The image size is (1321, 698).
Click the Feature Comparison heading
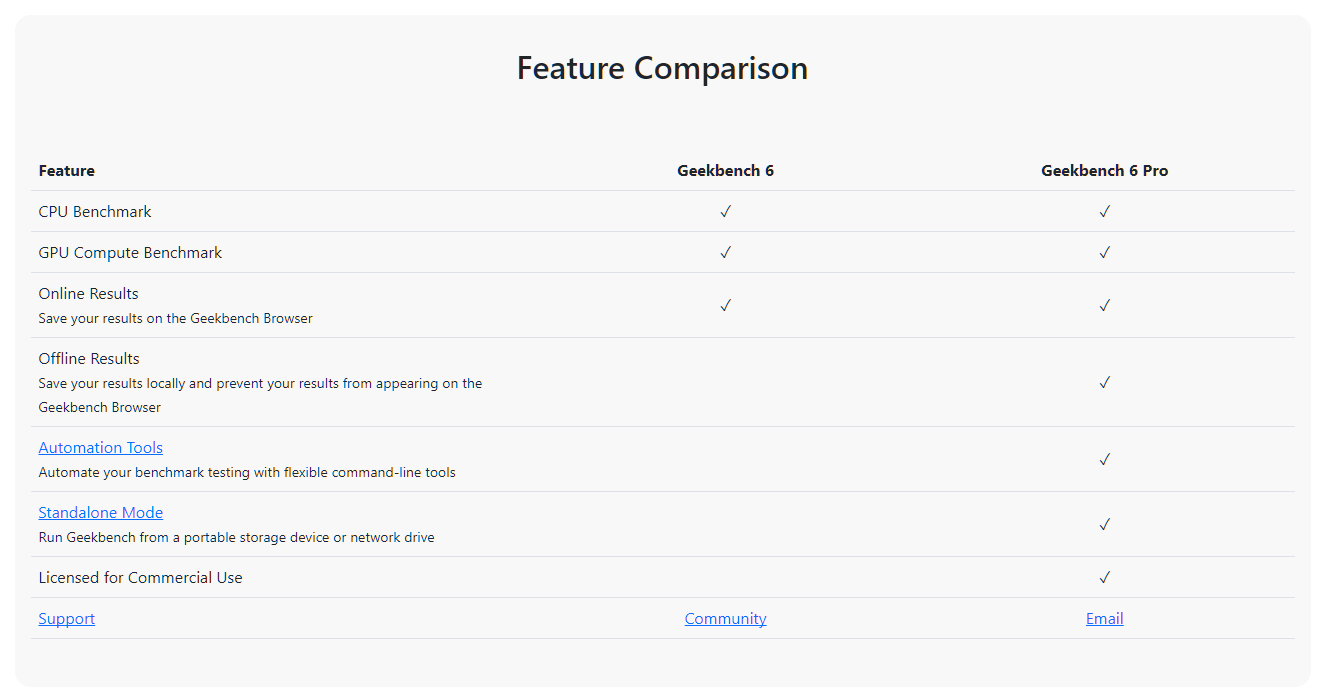662,68
